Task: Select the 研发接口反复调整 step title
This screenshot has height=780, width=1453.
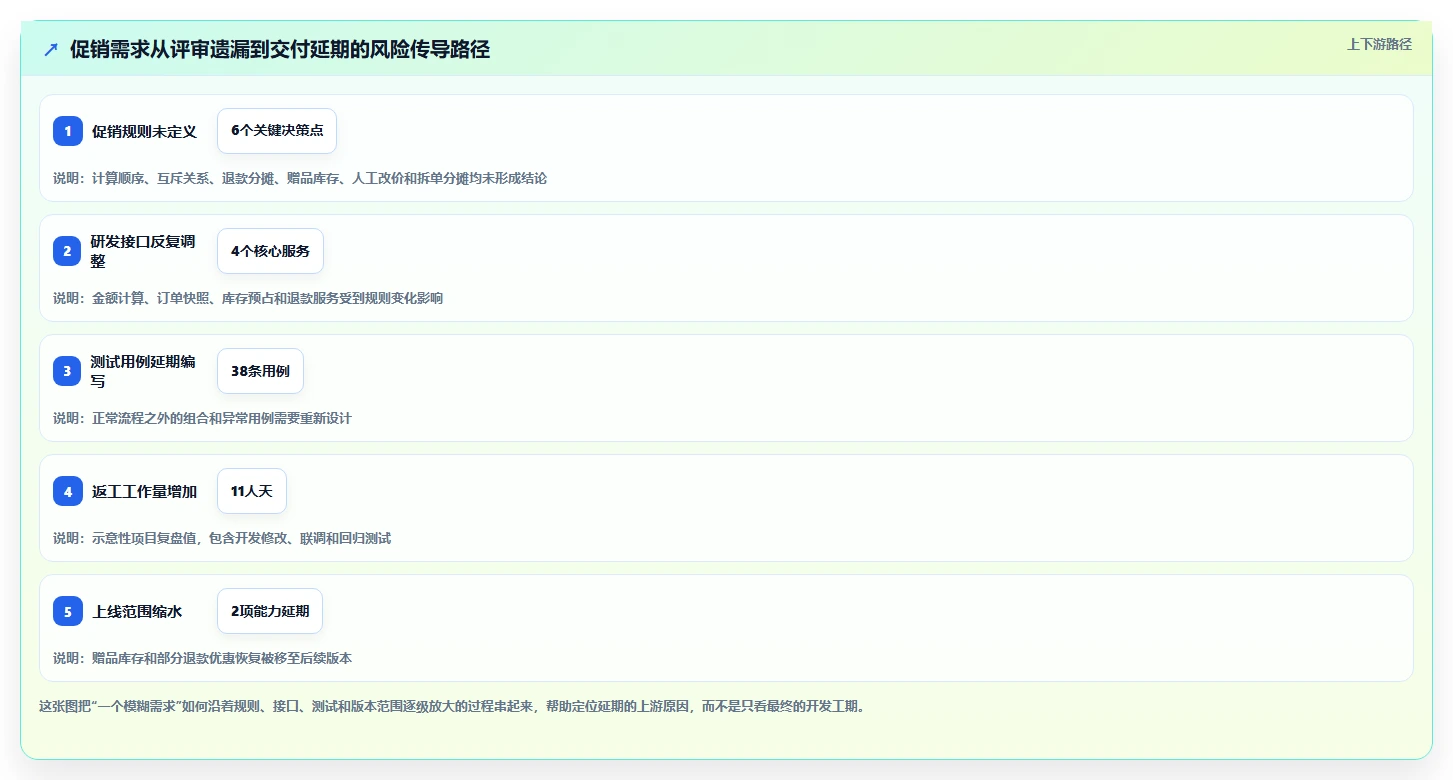Action: click(143, 251)
